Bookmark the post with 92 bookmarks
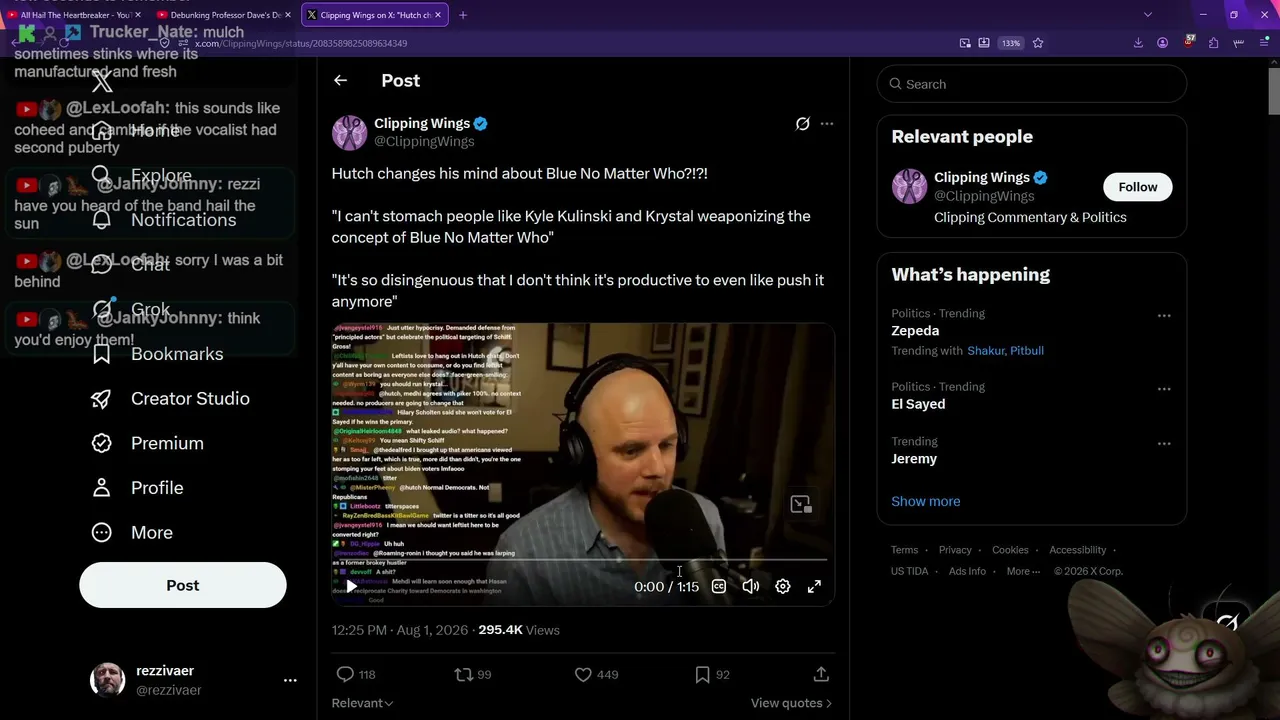 coord(712,675)
